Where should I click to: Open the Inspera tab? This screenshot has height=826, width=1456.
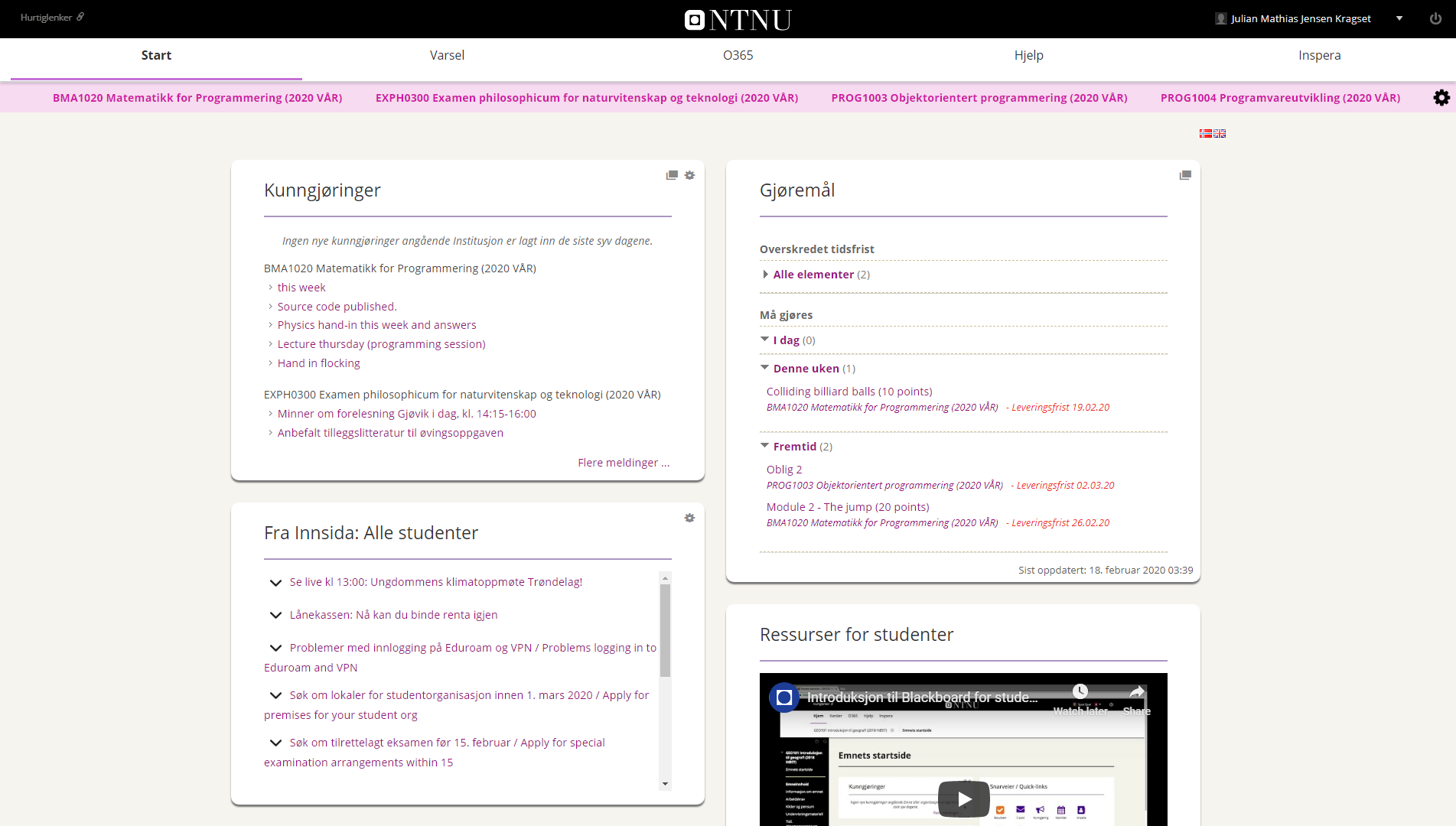coord(1319,55)
